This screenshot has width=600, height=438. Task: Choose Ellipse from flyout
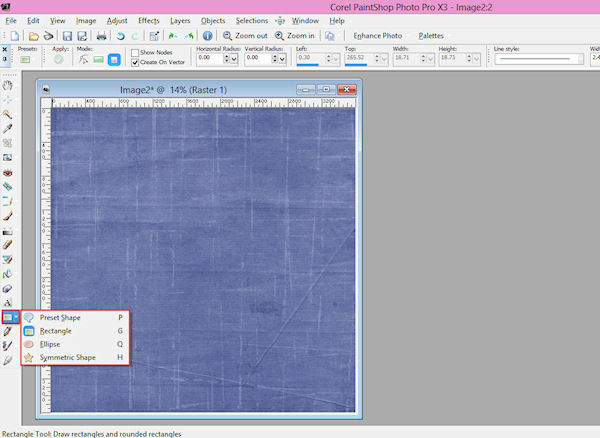coord(75,344)
